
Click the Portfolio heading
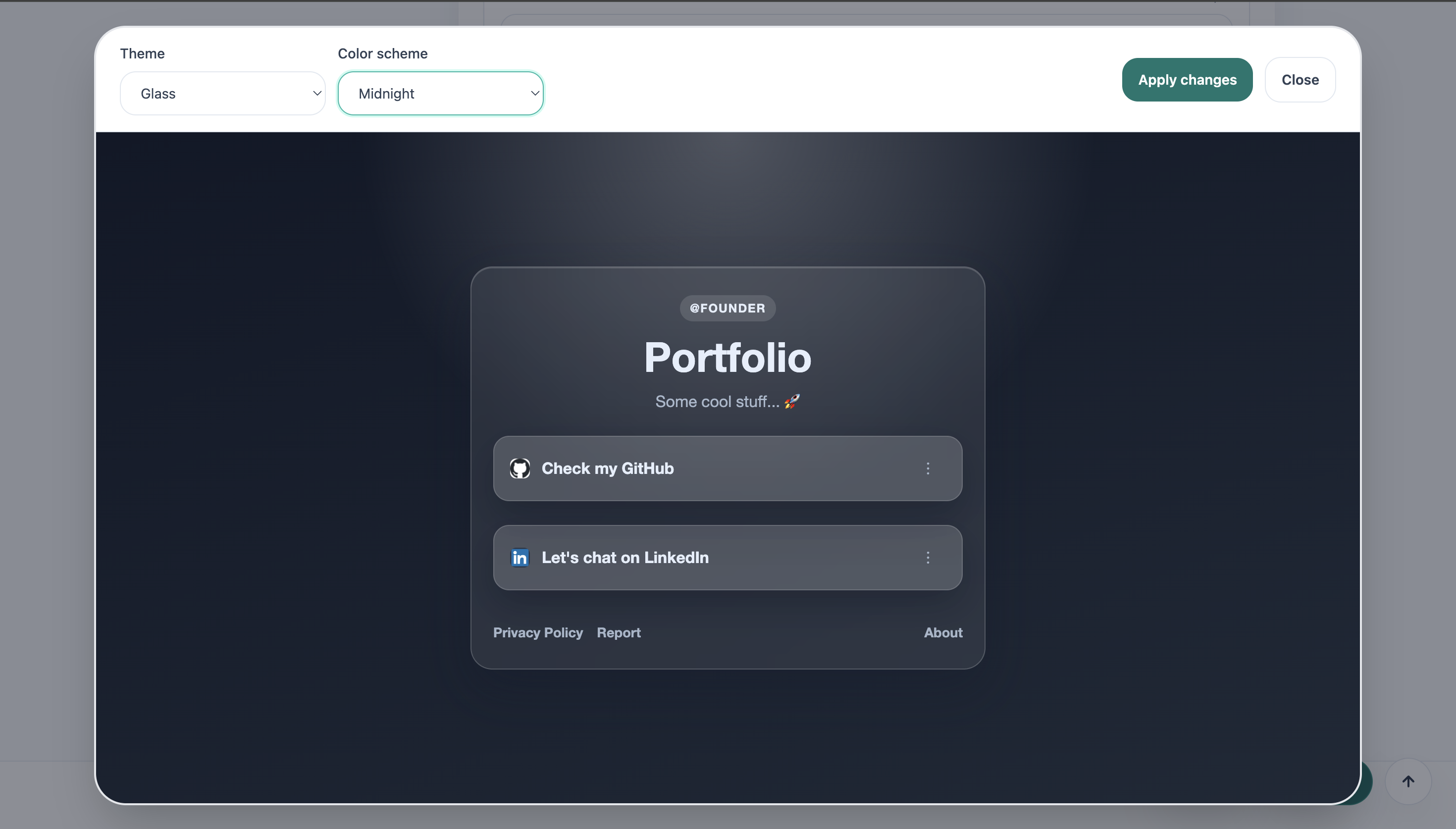(727, 358)
